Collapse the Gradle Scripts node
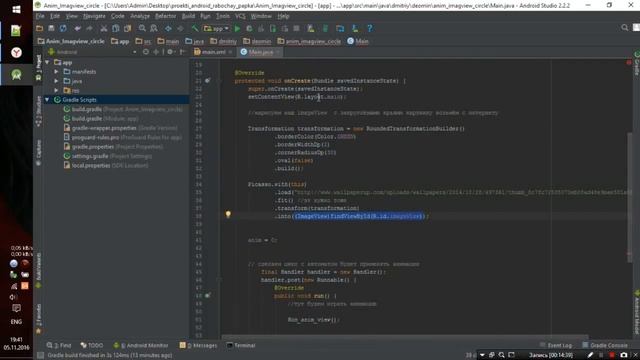 click(47, 100)
